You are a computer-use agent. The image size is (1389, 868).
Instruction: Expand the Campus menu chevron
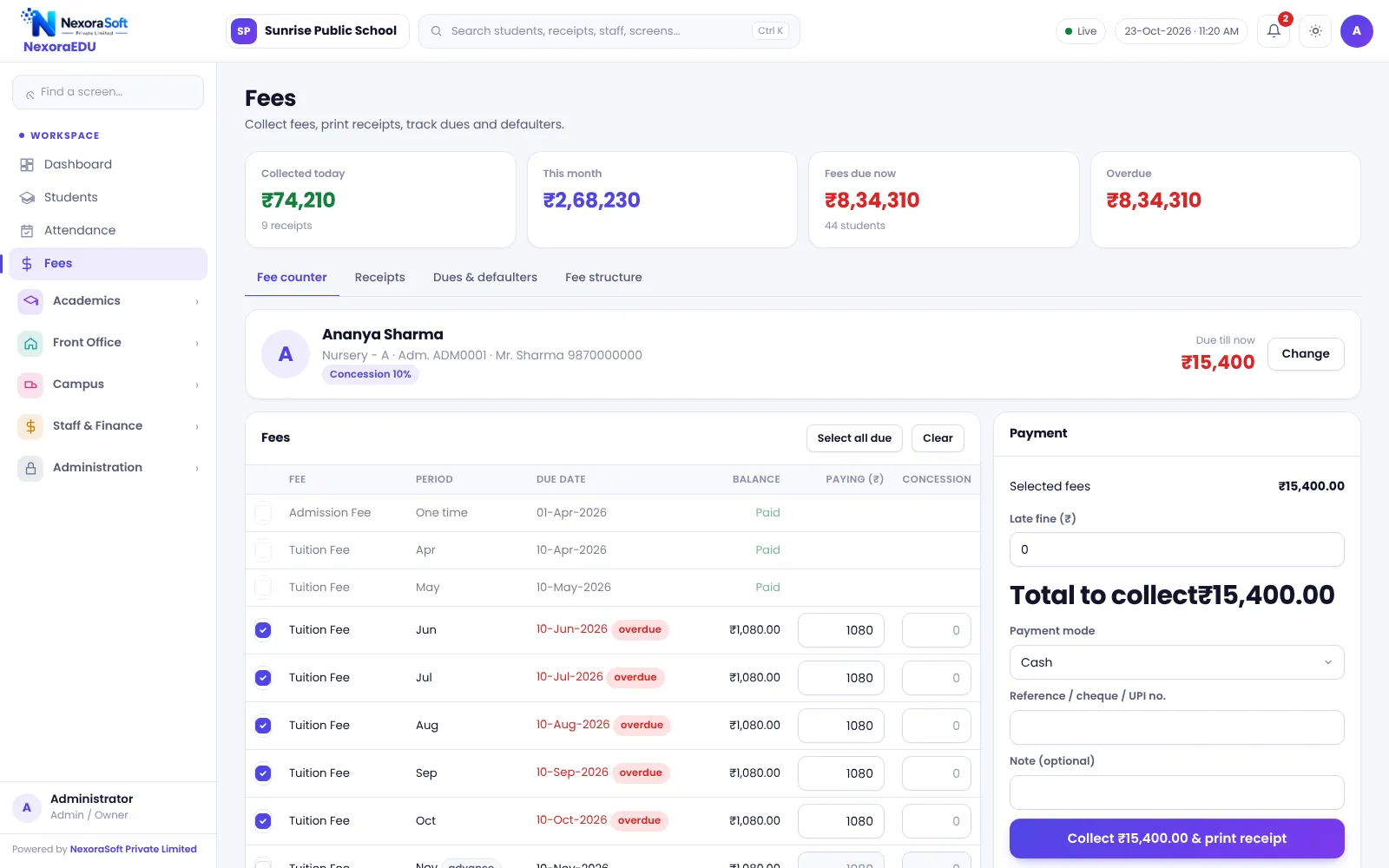click(197, 385)
